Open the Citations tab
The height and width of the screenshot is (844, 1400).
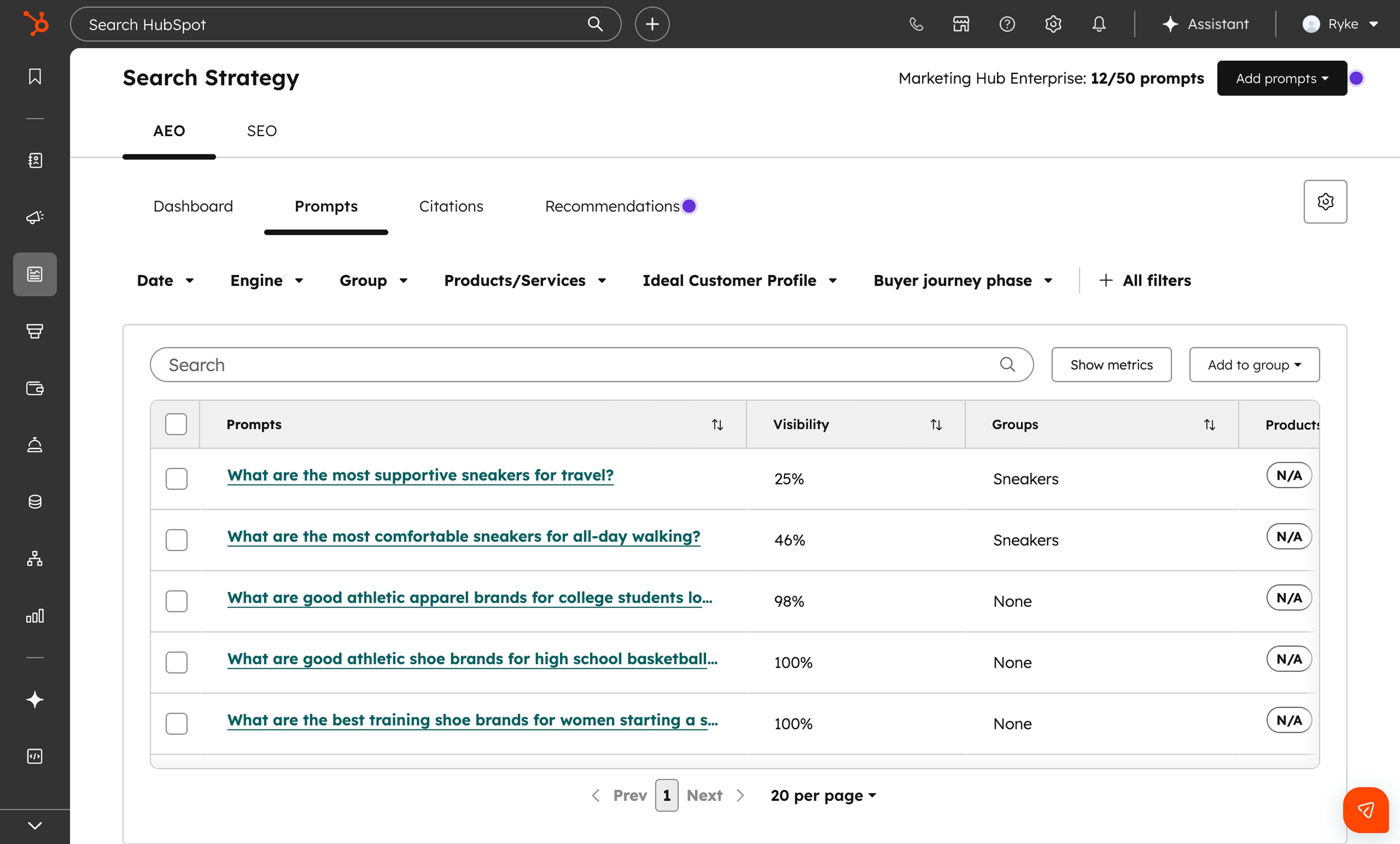451,206
